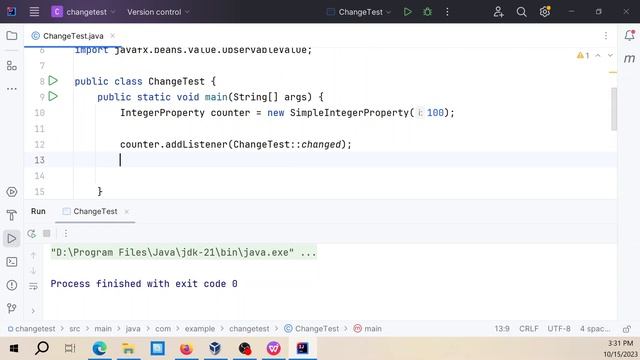Image resolution: width=640 pixels, height=360 pixels.
Task: Open the main hamburger menu
Action: 34,12
